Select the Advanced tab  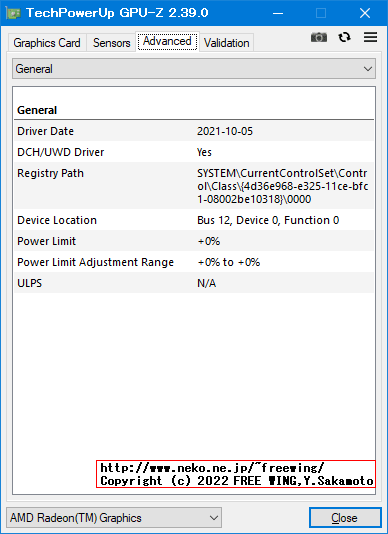pos(167,41)
